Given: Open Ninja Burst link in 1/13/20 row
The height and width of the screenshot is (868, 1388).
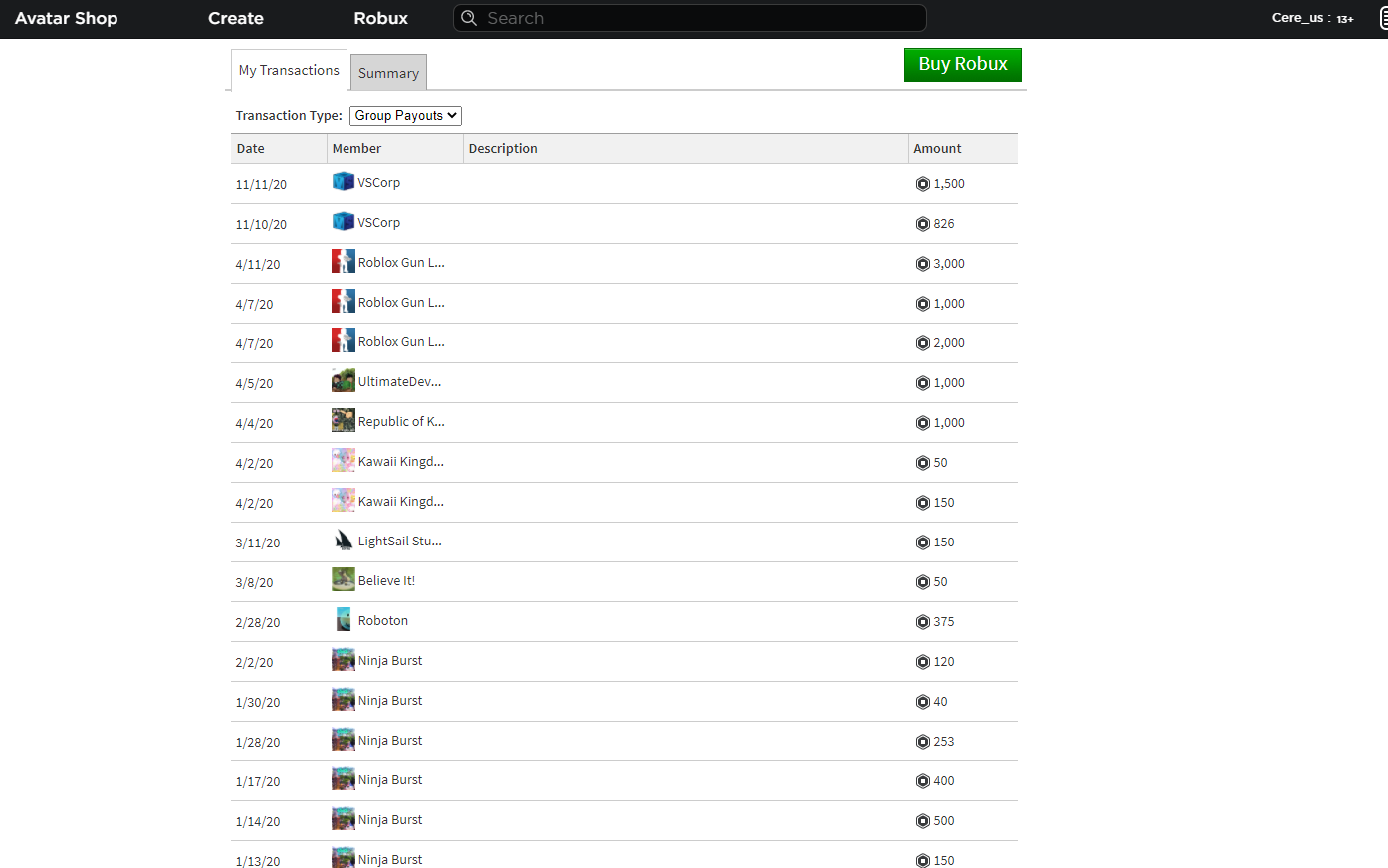Looking at the screenshot, I should 390,859.
